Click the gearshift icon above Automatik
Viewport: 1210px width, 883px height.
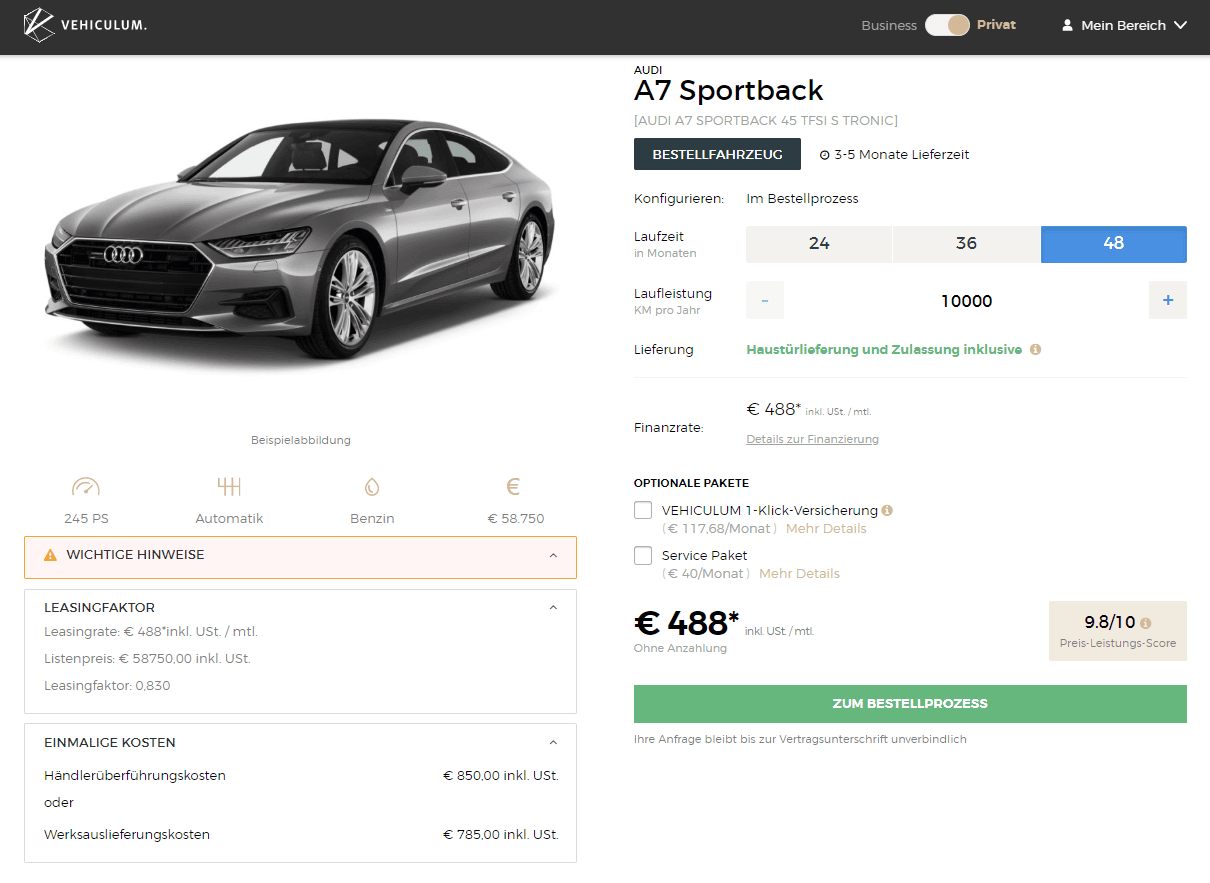[229, 487]
